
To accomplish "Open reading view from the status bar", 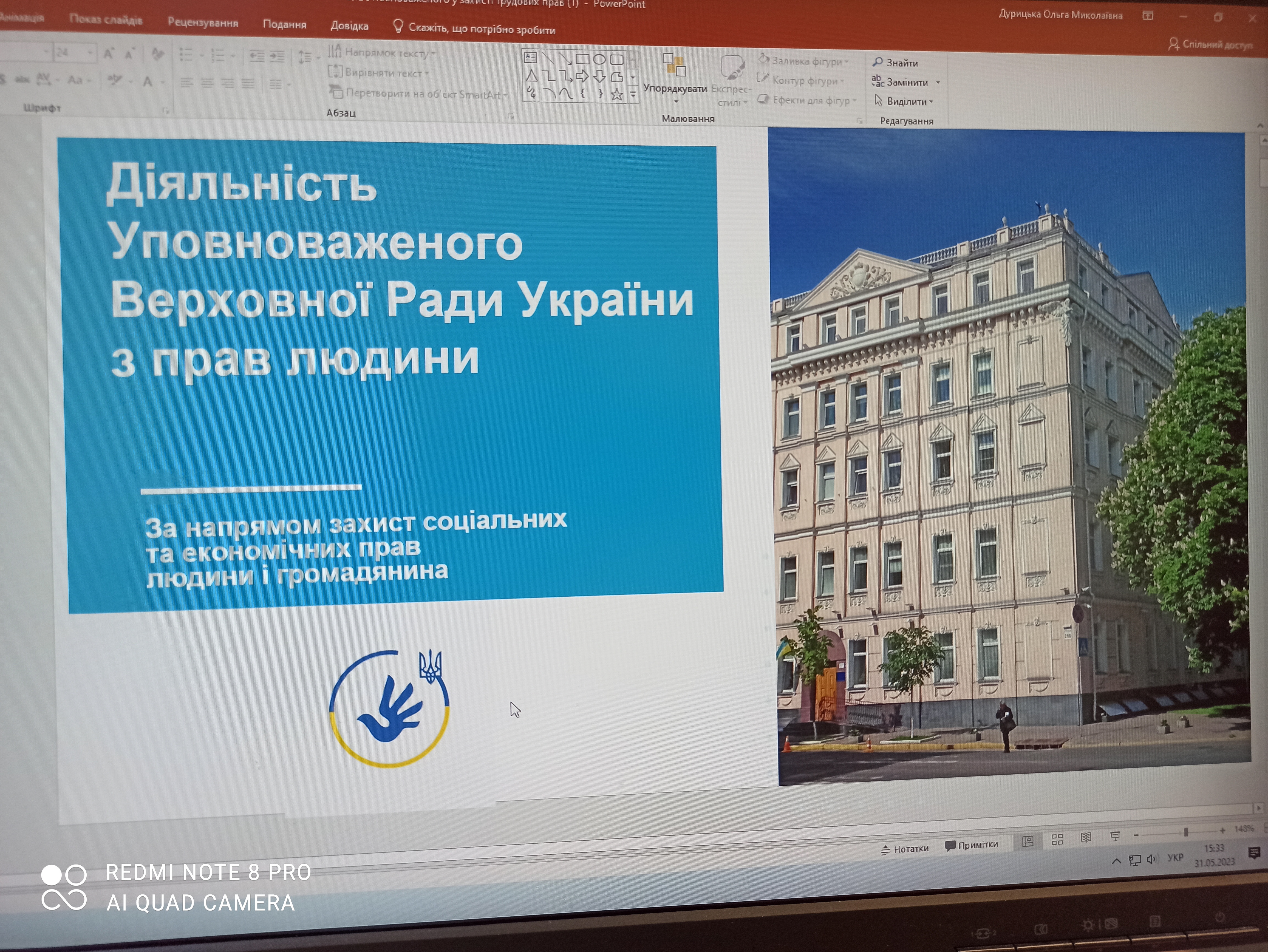I will [1086, 838].
